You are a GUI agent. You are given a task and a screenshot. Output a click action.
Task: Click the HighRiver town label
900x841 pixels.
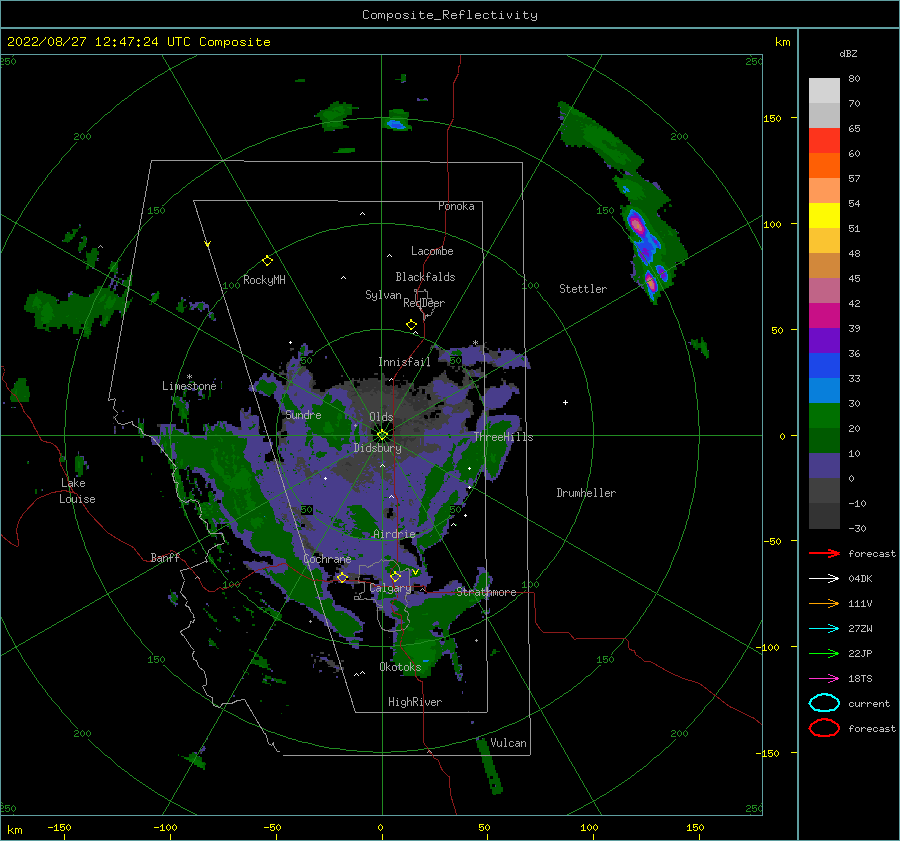pos(415,702)
